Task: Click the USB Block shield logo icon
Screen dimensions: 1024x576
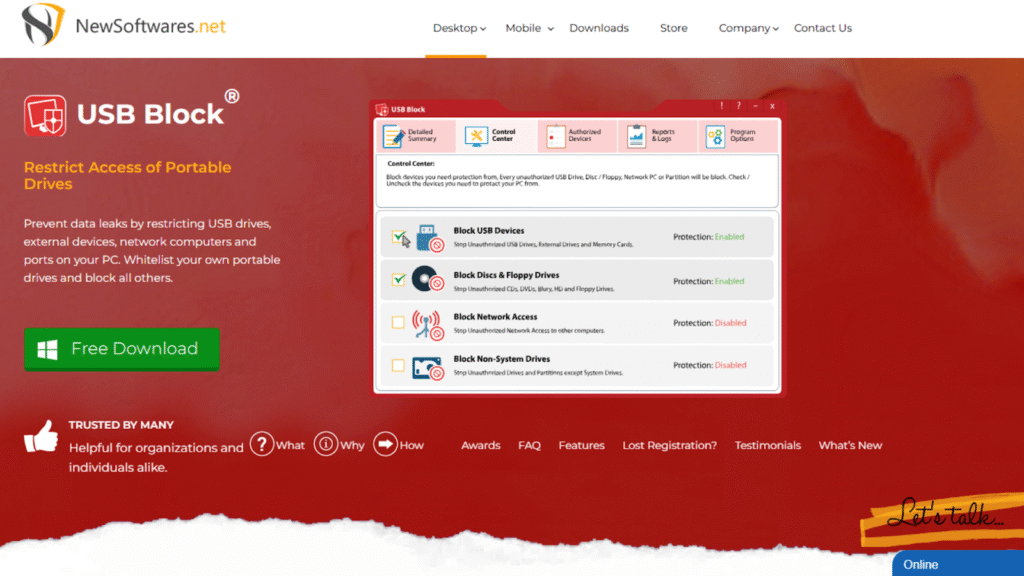Action: click(x=45, y=115)
